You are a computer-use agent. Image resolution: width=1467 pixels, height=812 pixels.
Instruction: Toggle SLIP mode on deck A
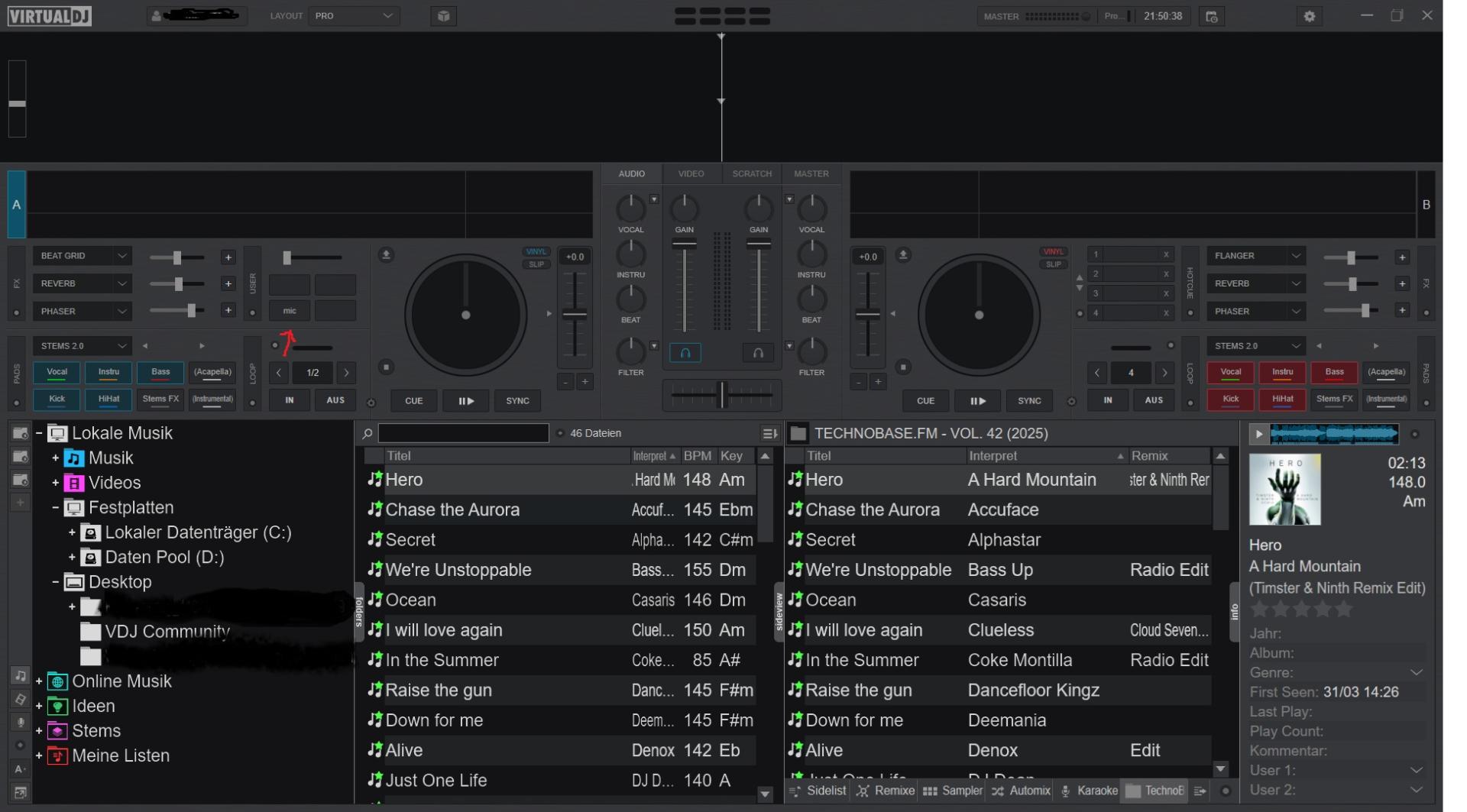[536, 264]
